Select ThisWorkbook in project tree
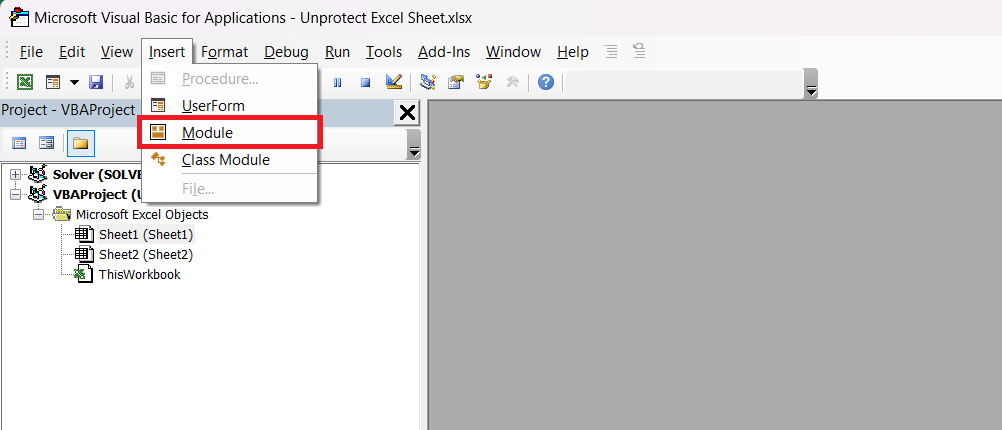 coord(139,275)
